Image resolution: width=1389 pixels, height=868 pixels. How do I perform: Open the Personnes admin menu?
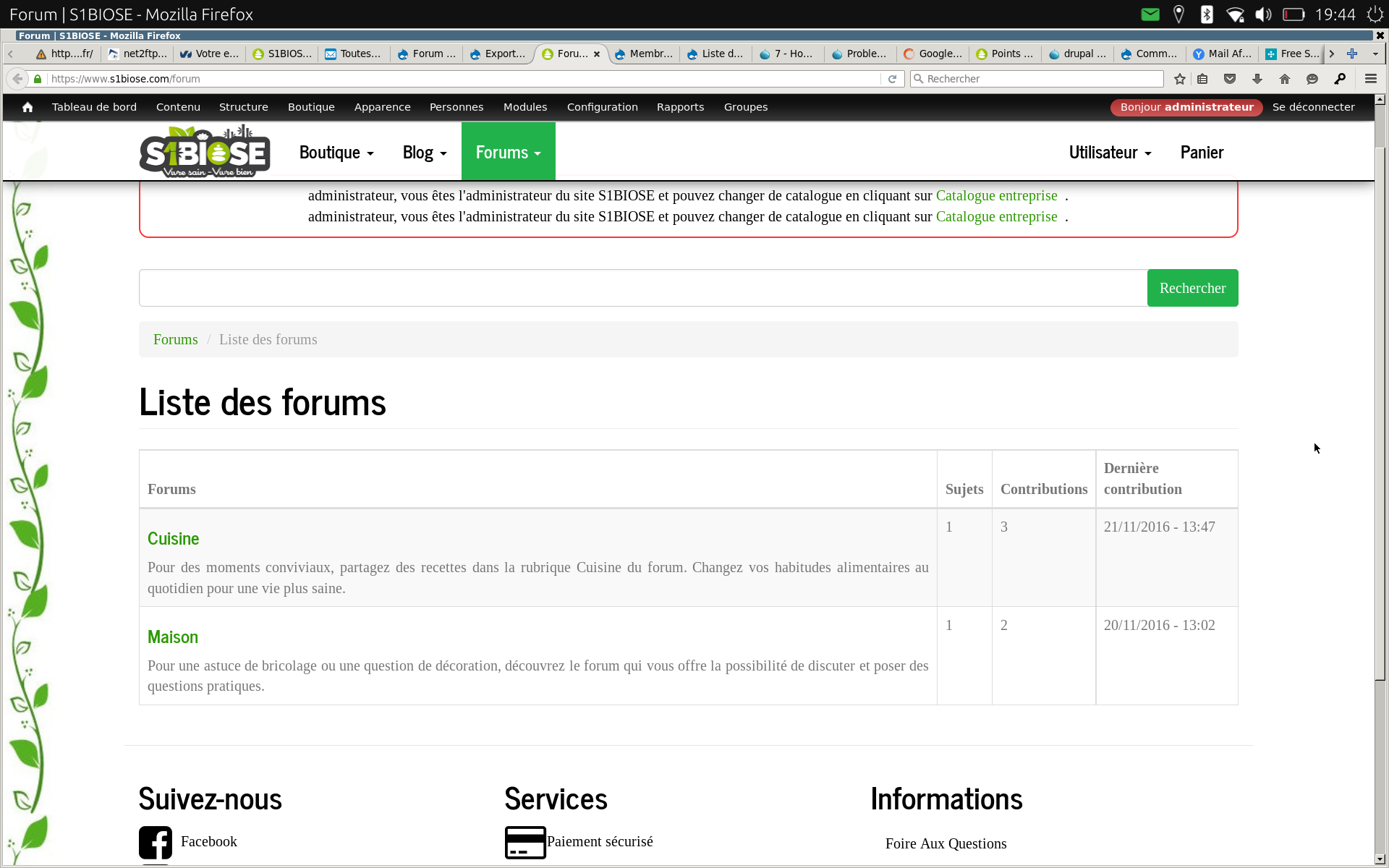(456, 107)
